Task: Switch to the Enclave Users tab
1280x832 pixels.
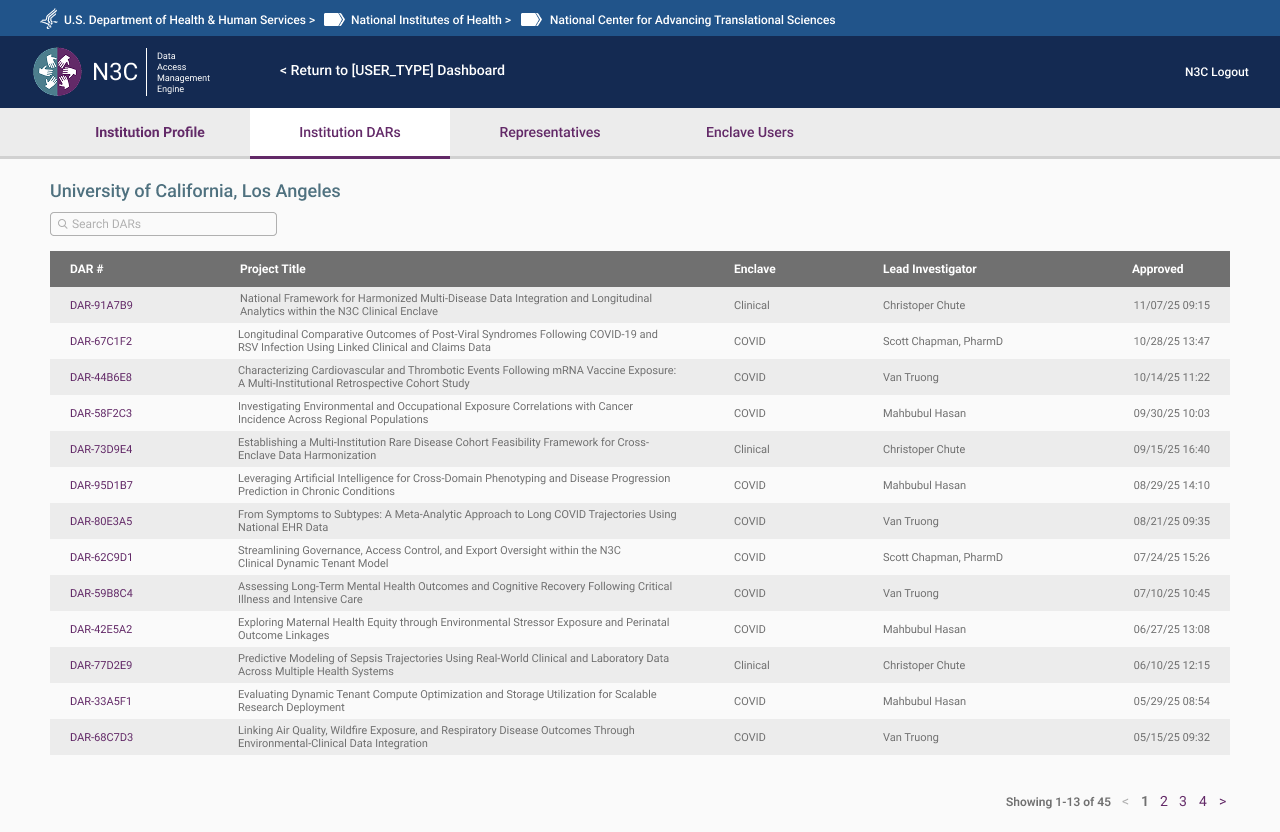Action: click(750, 132)
